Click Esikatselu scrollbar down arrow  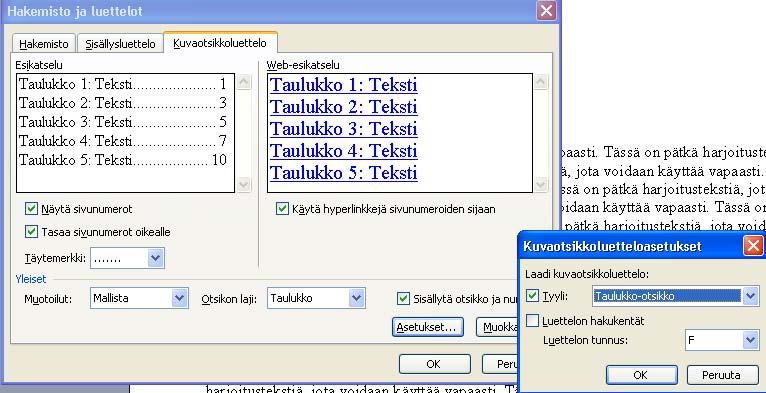[x=244, y=185]
